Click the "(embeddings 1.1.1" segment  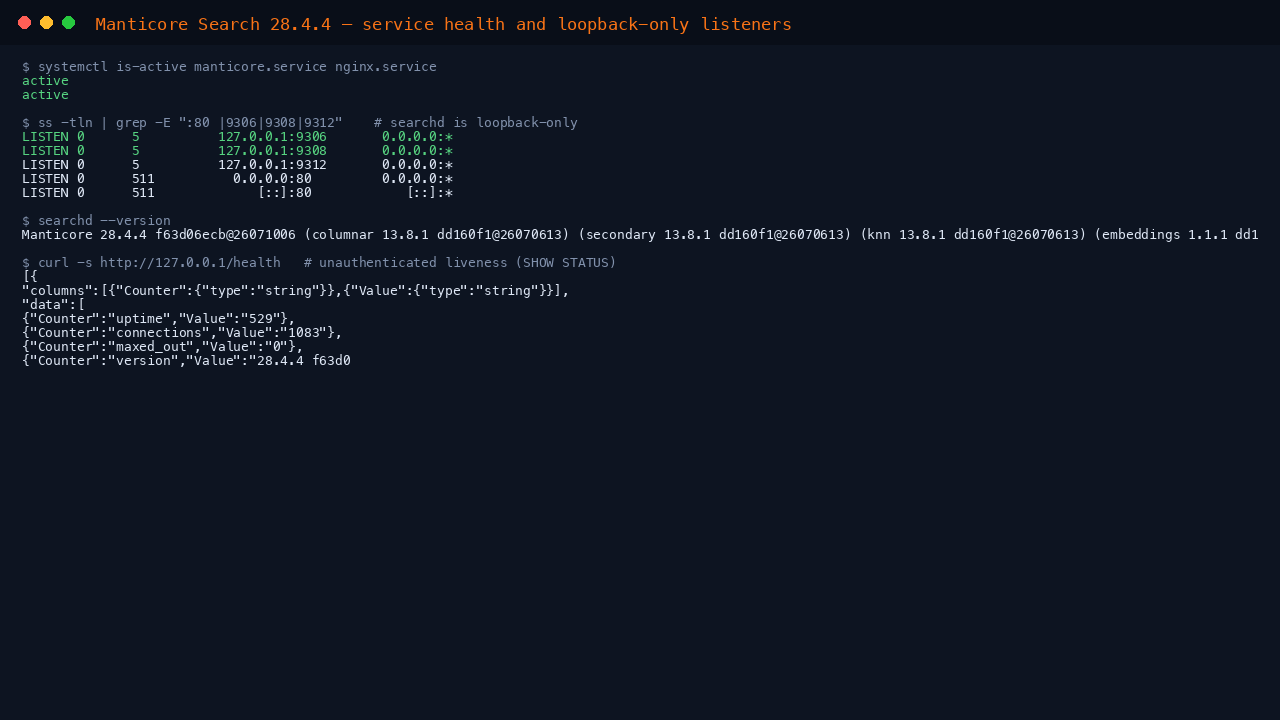click(x=1160, y=235)
